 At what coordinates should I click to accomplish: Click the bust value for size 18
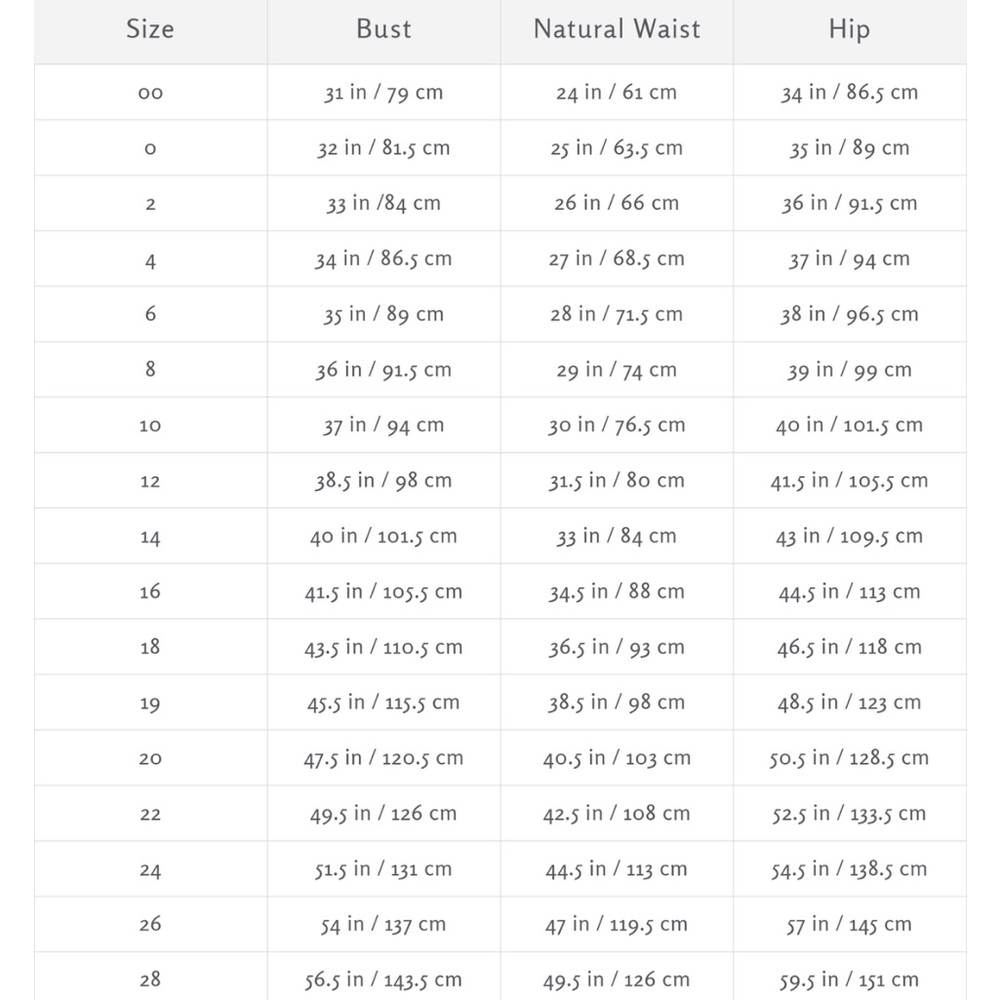pyautogui.click(x=383, y=647)
